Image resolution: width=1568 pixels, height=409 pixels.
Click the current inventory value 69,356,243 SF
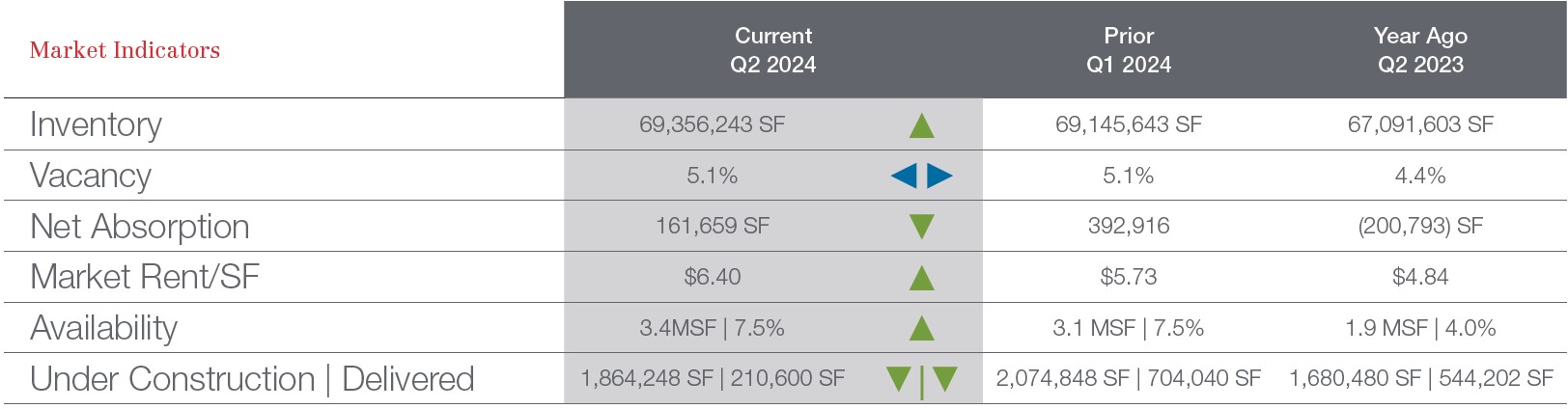712,124
